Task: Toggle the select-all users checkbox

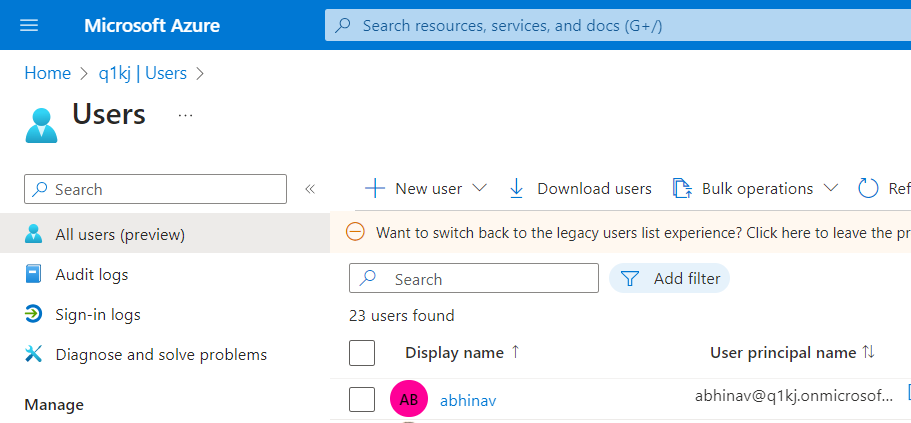Action: tap(362, 353)
